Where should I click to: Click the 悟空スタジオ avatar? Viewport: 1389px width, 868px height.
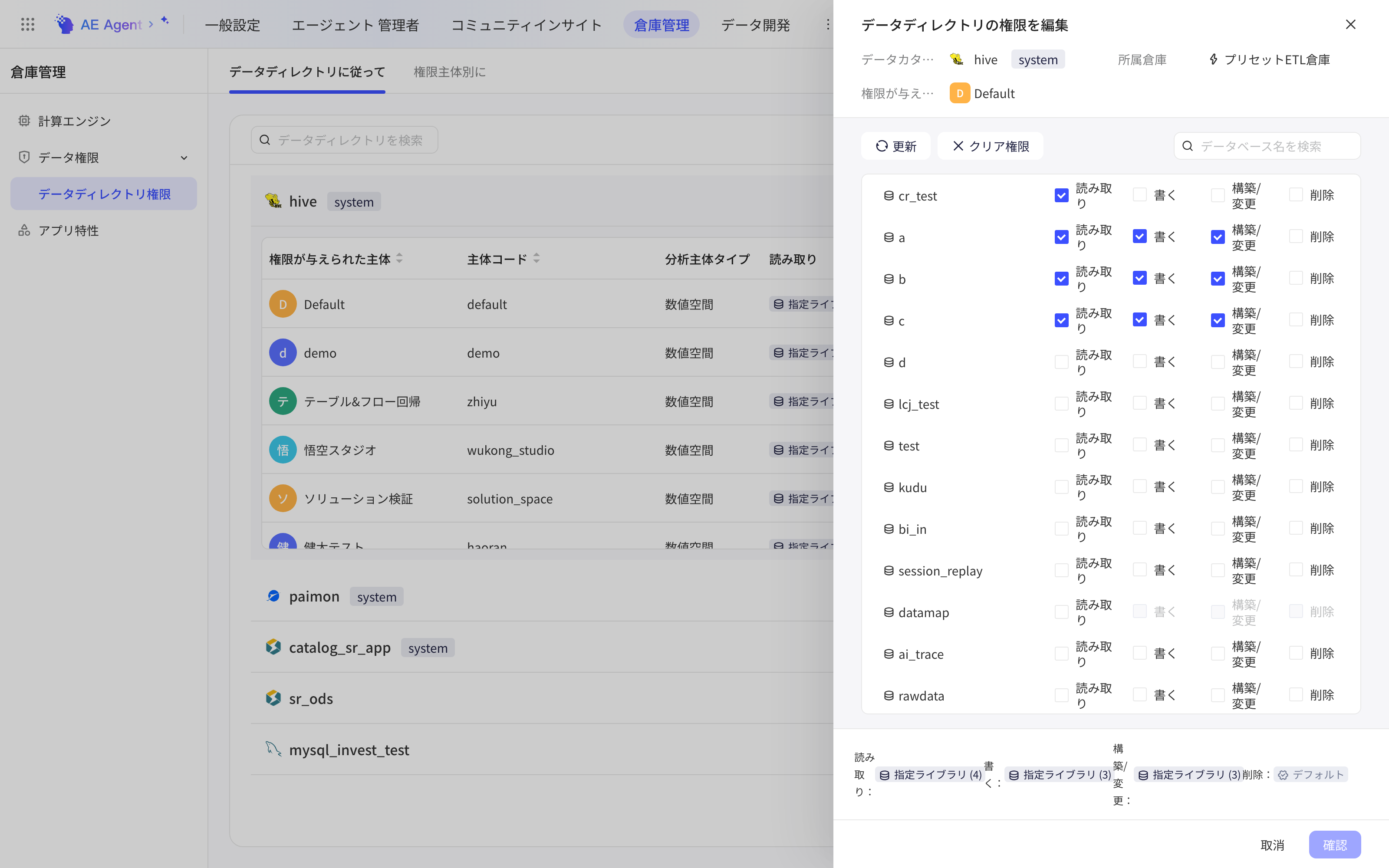coord(283,450)
